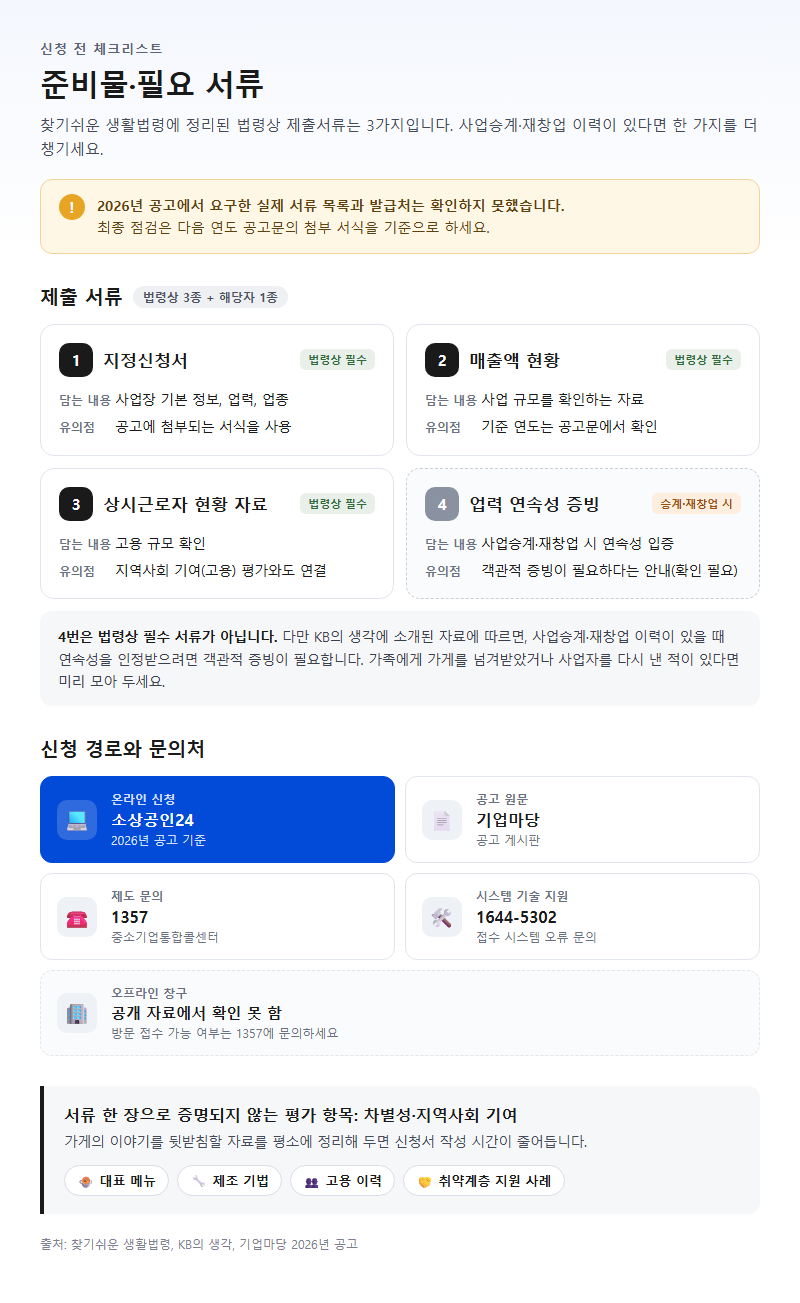Click the 승계·재창업 시 tag
The height and width of the screenshot is (1303, 800).
click(x=696, y=504)
